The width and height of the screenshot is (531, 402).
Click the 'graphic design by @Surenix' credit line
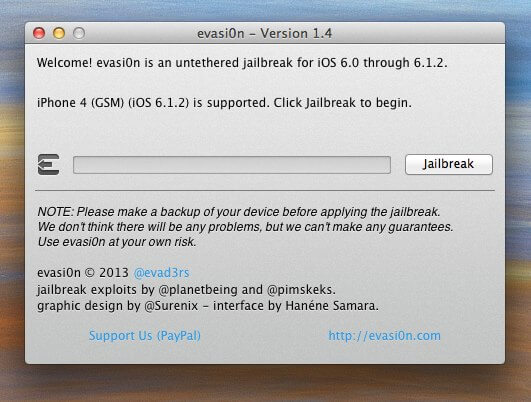pyautogui.click(x=208, y=306)
